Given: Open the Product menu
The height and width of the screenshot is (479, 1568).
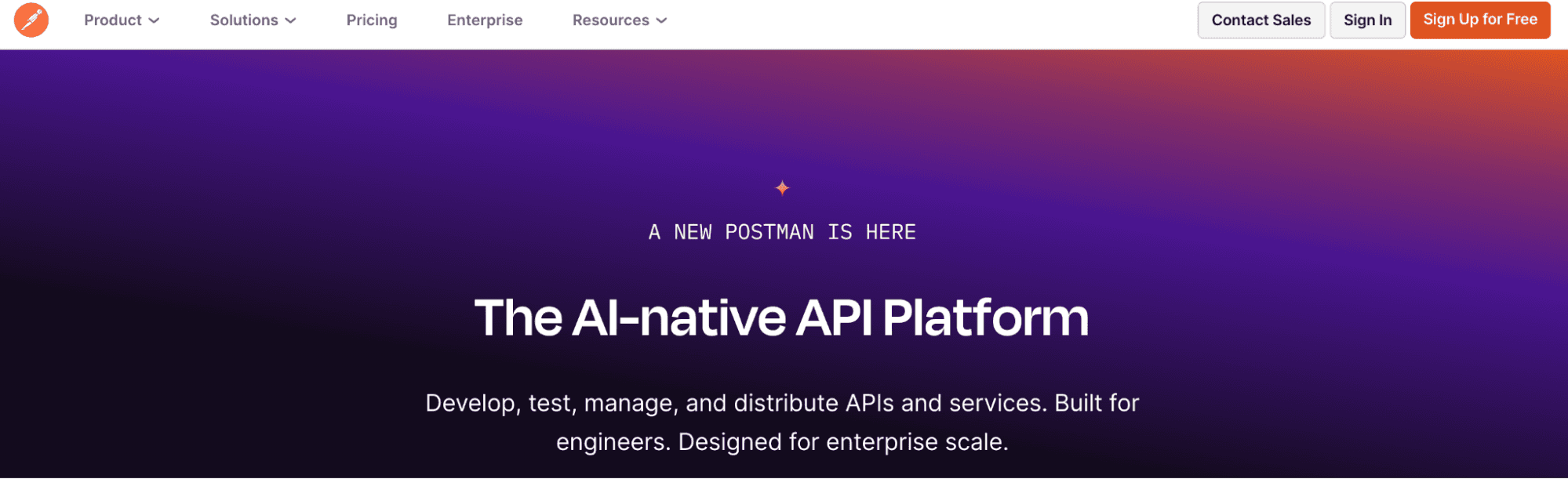Looking at the screenshot, I should coord(122,20).
